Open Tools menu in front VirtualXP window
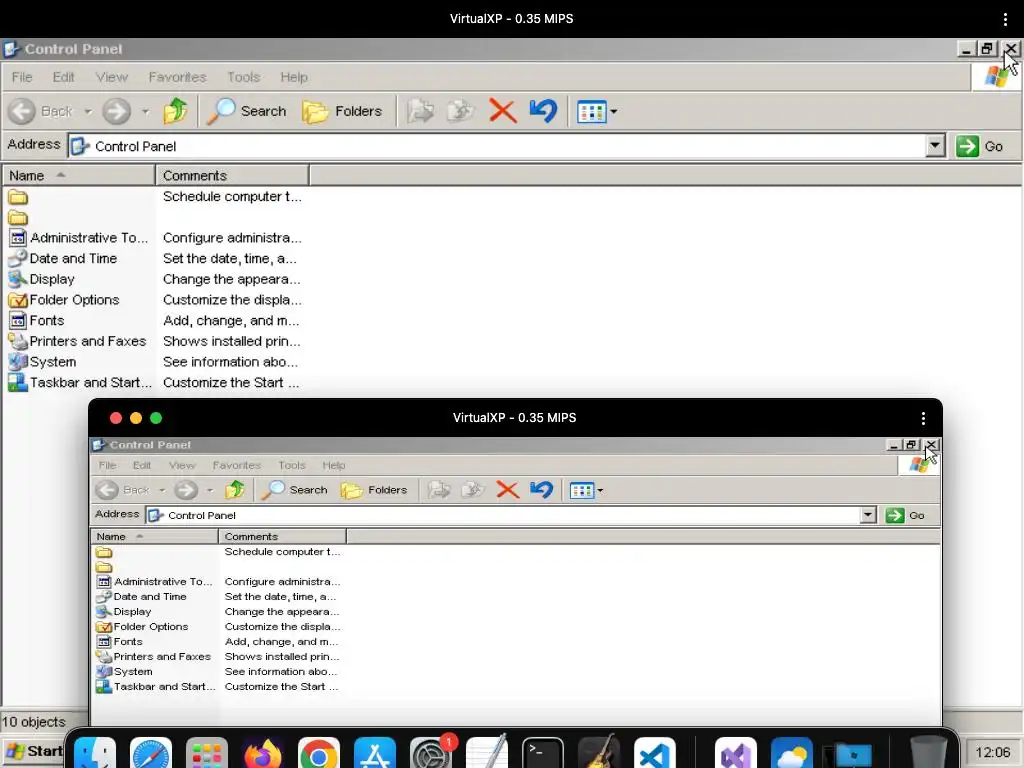Viewport: 1024px width, 768px height. (291, 465)
